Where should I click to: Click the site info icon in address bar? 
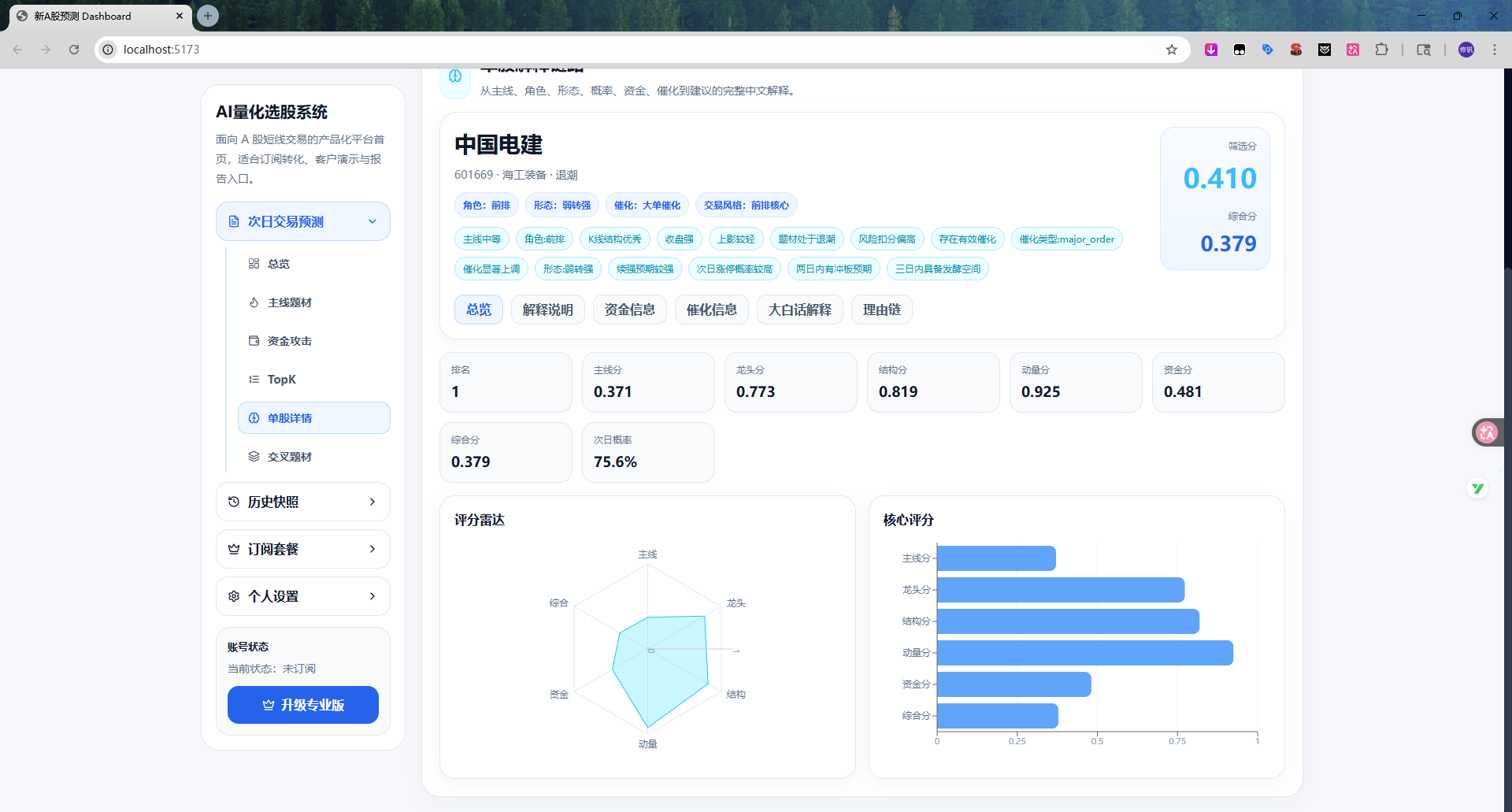(x=108, y=50)
